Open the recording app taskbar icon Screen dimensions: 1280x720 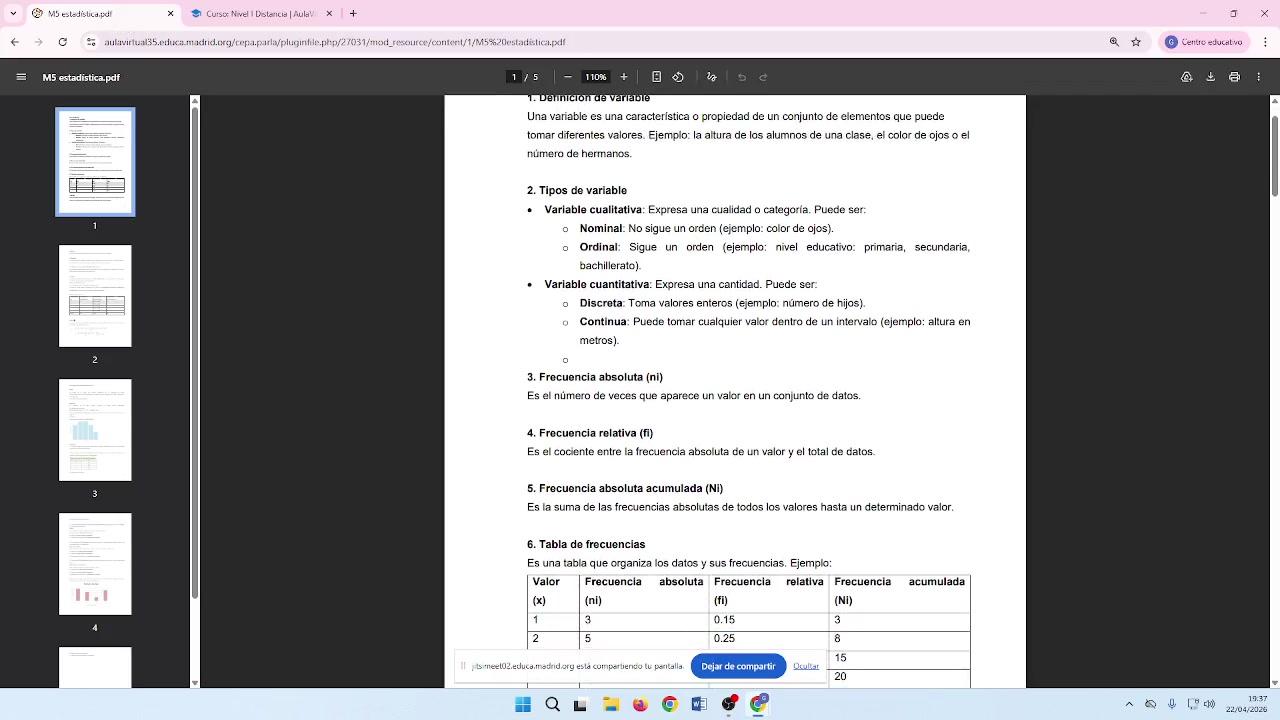click(x=729, y=704)
